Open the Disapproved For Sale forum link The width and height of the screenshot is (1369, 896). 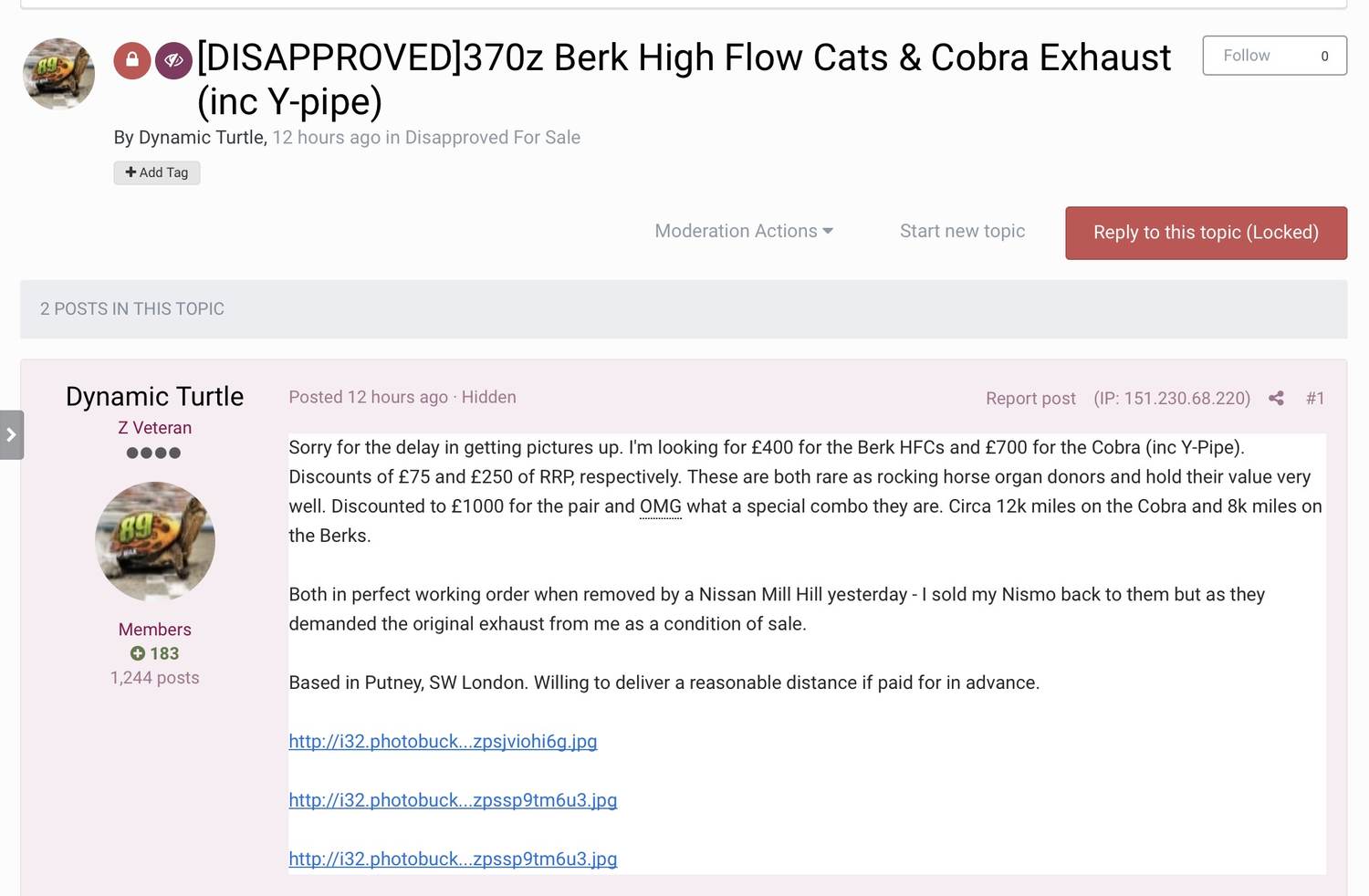492,138
